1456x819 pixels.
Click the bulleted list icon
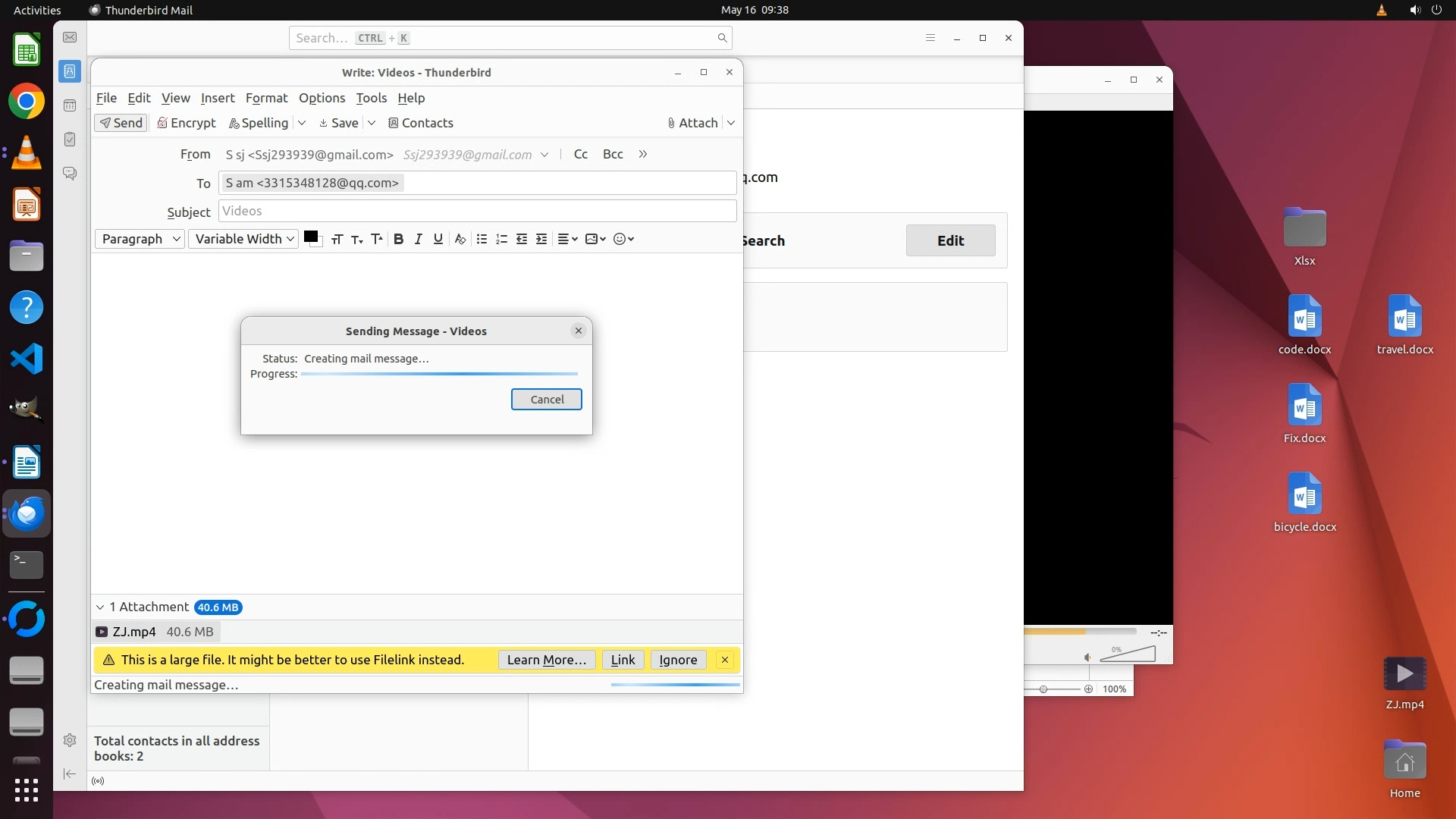coord(482,239)
